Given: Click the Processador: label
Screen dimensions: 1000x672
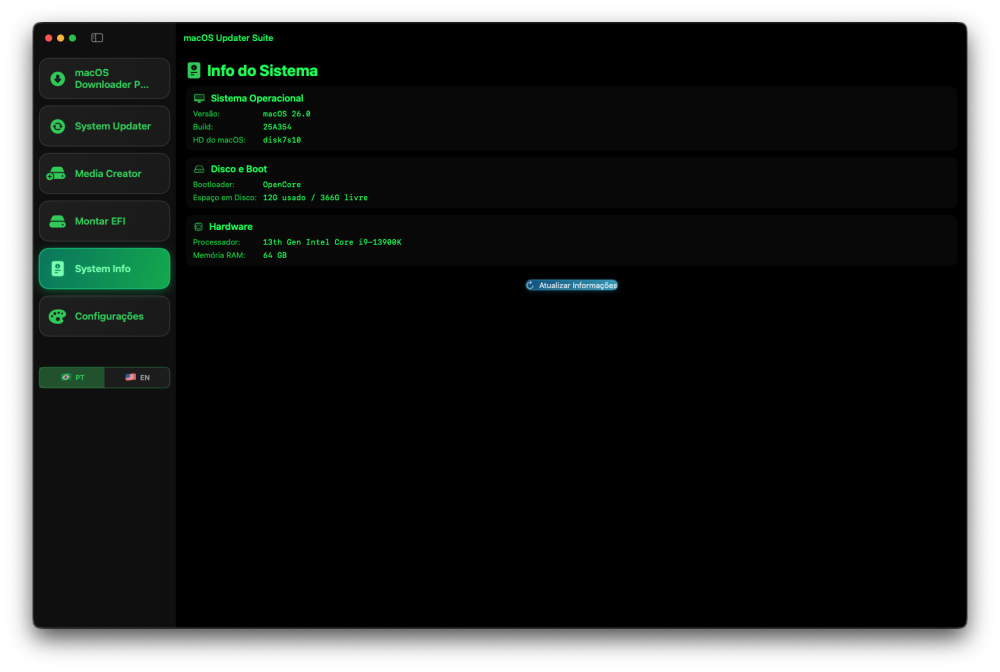Looking at the screenshot, I should [216, 242].
